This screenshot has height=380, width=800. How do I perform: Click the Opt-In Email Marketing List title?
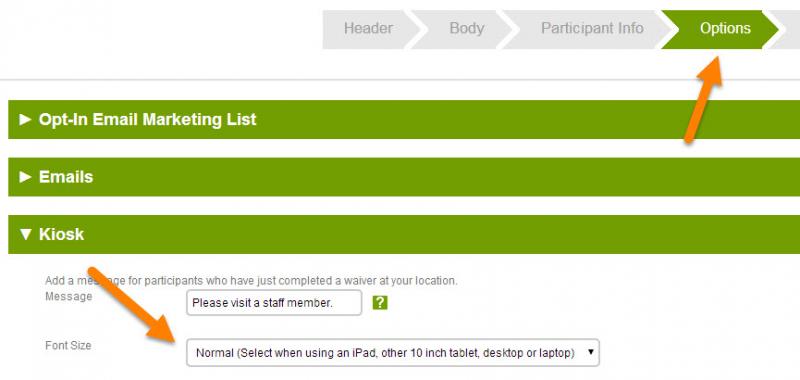[147, 119]
